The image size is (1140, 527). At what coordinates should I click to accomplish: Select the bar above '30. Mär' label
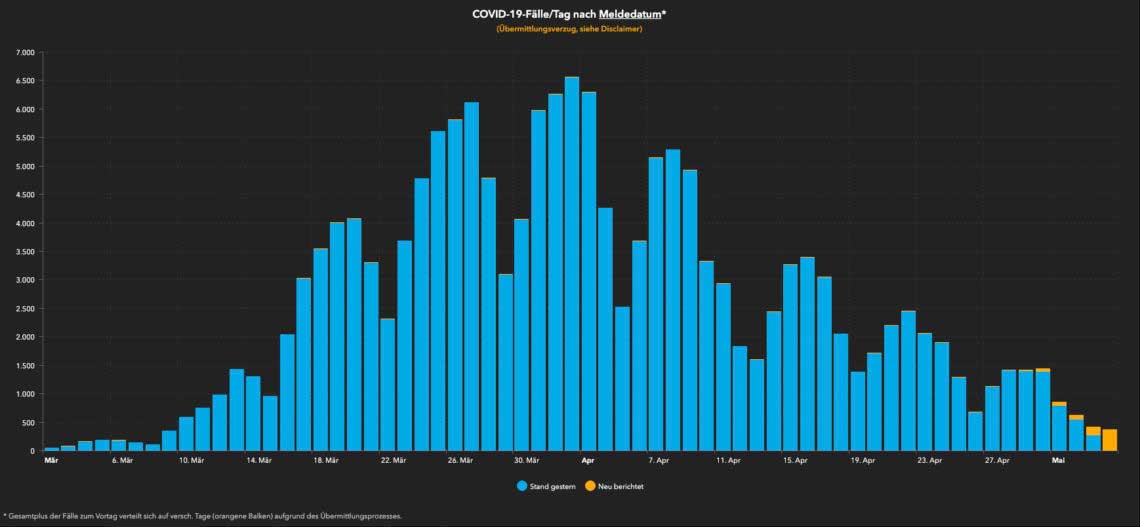click(522, 334)
